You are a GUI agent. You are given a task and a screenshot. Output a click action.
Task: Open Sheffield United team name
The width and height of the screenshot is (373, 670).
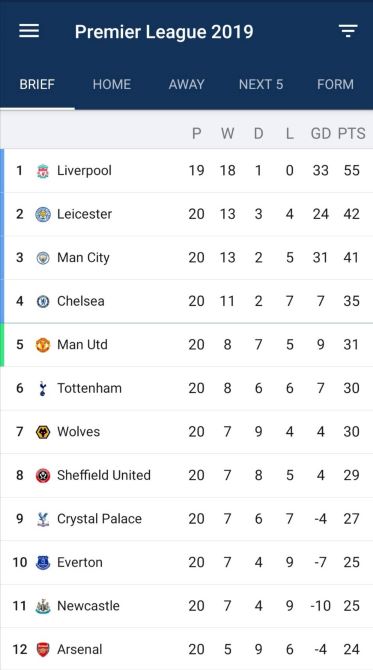[104, 475]
